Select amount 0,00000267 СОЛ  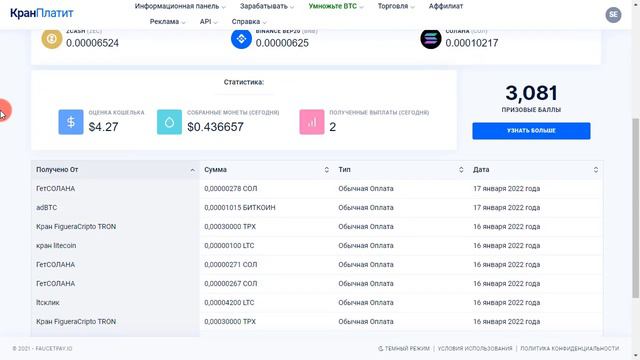(231, 284)
